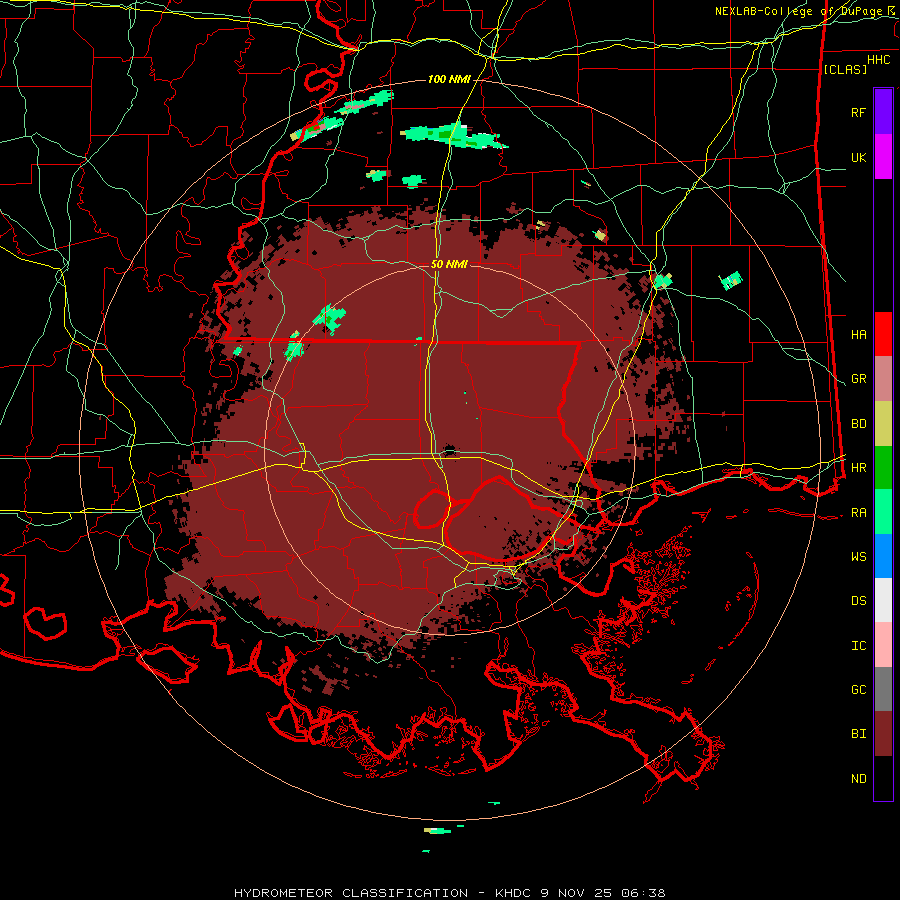This screenshot has width=900, height=900.
Task: Click the RA light green legend swatch
Action: pos(883,512)
